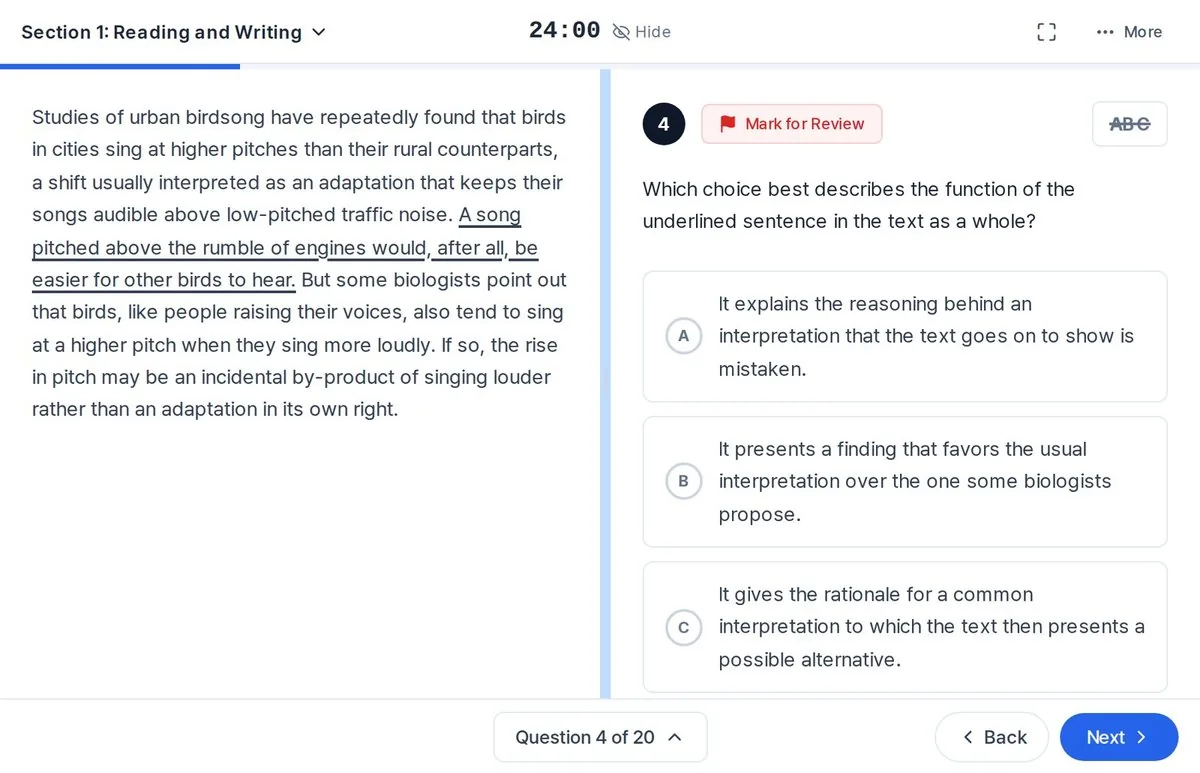
Task: Click the right arrow in Next button
Action: tap(1141, 737)
